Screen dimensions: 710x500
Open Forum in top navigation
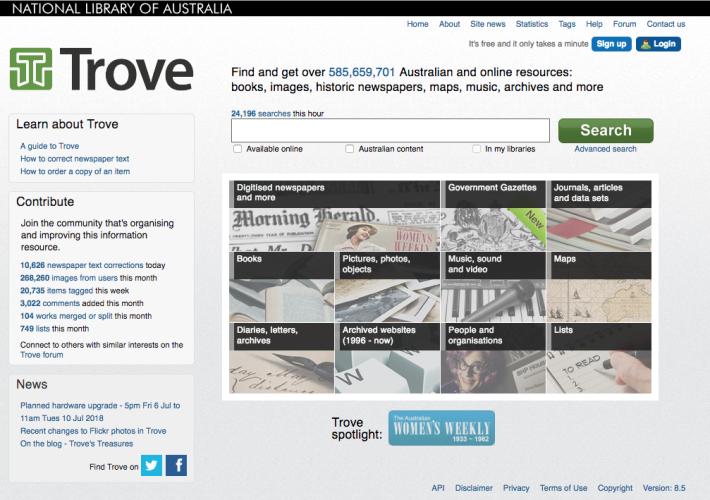click(624, 24)
